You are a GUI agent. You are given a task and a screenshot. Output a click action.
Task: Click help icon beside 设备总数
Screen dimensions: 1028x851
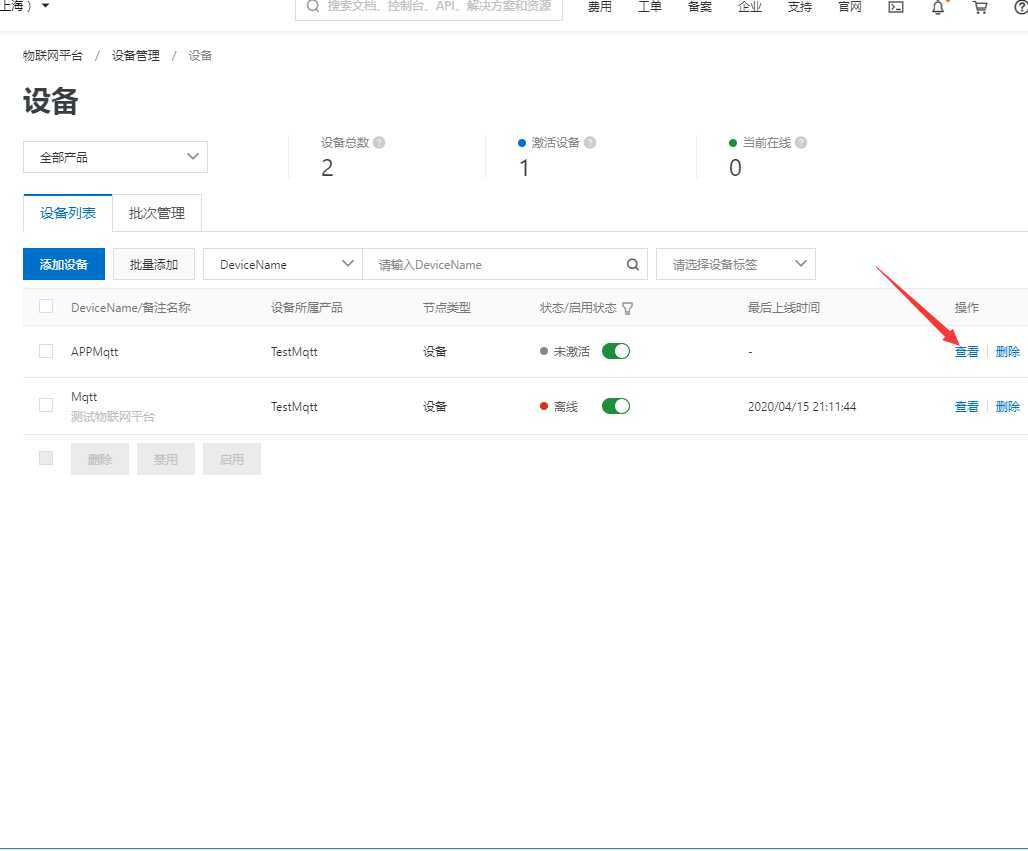tap(379, 143)
